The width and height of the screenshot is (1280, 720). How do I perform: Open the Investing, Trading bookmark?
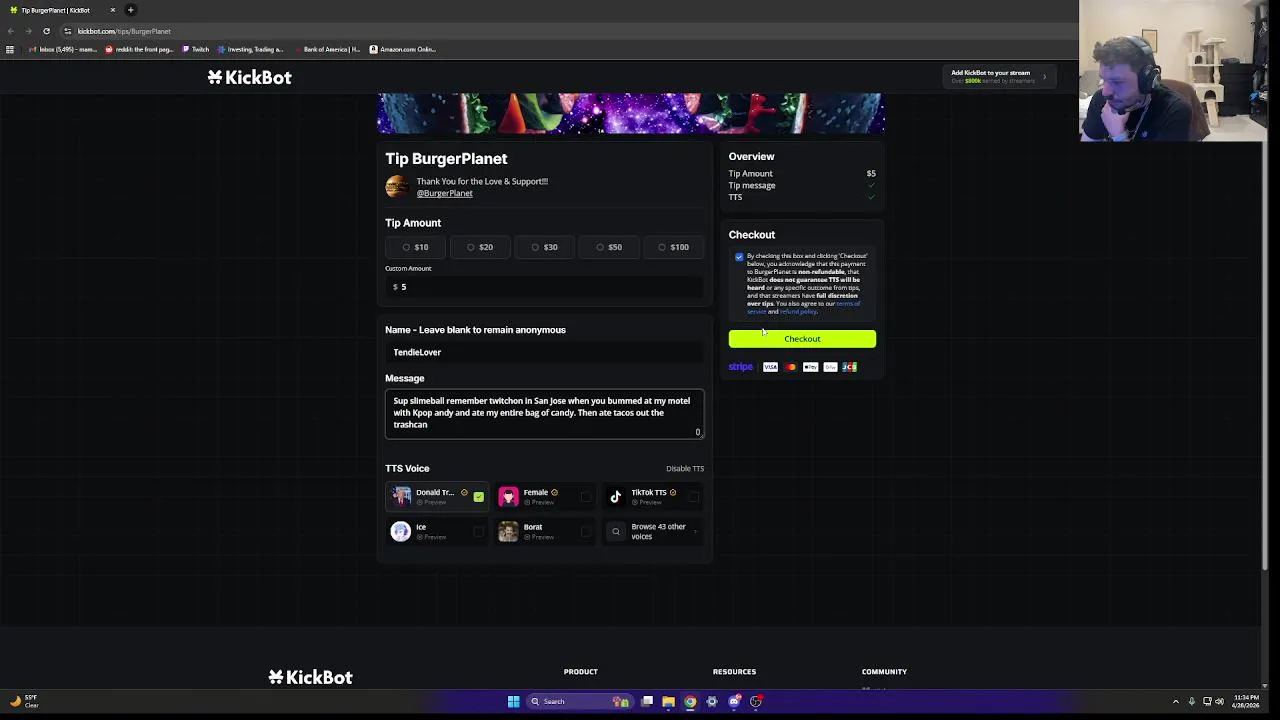[251, 49]
